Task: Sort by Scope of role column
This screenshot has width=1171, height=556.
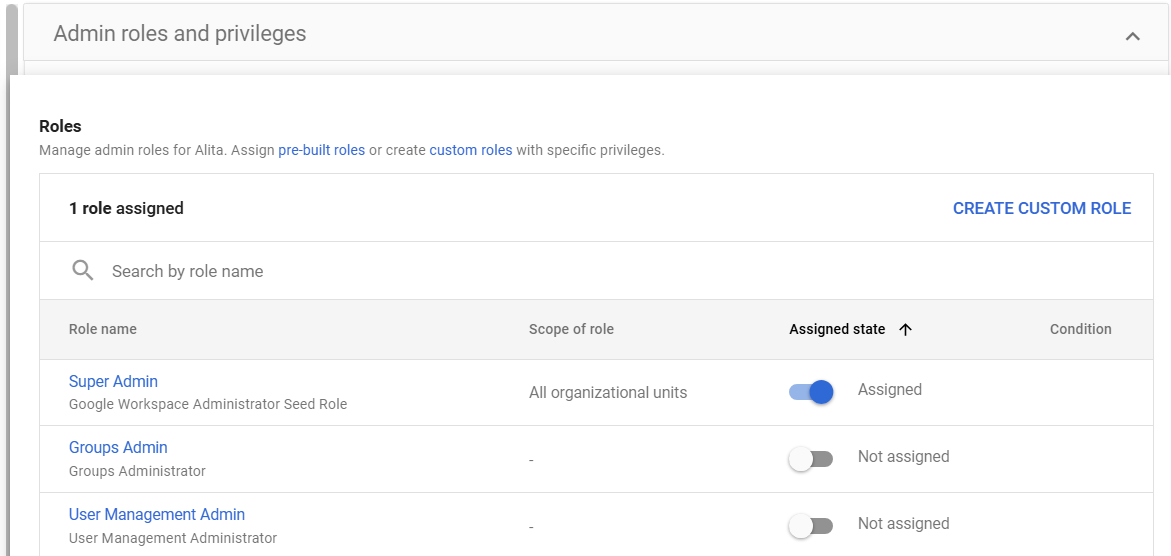Action: click(571, 329)
